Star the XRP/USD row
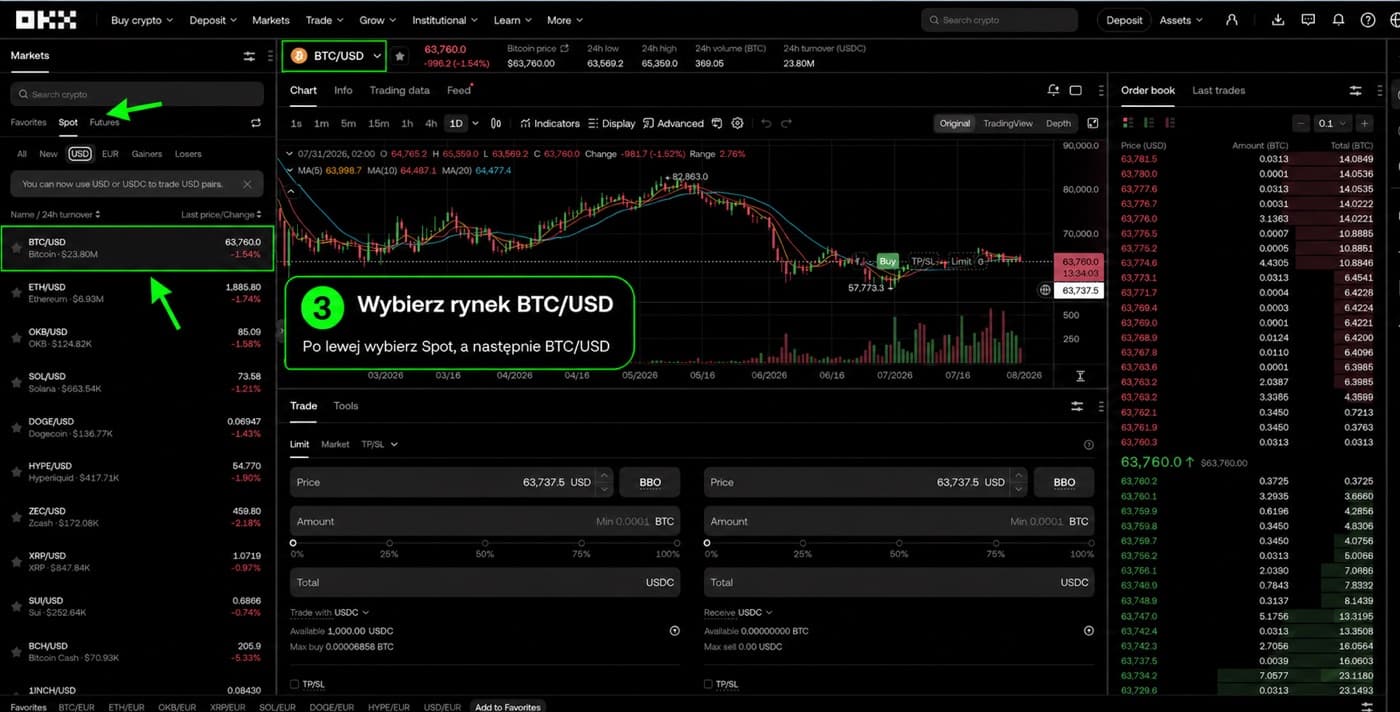1400x712 pixels. [16, 562]
